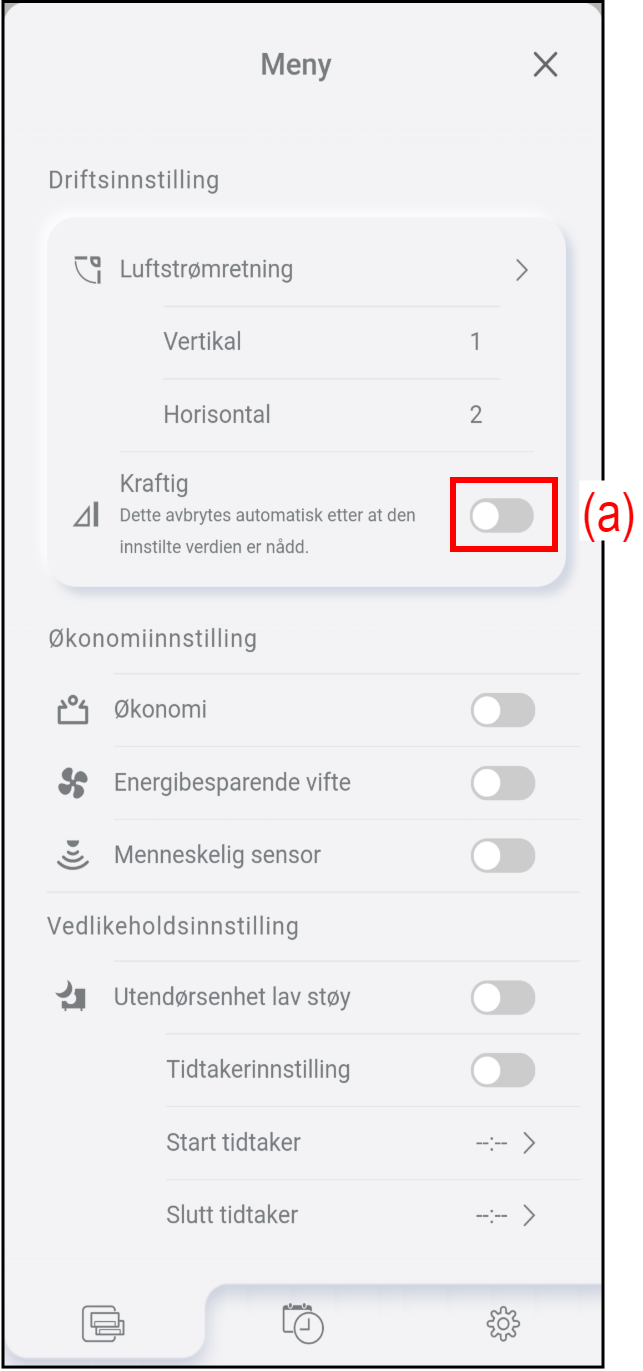Enable the Kraftig toggle
The width and height of the screenshot is (643, 1371).
point(502,516)
